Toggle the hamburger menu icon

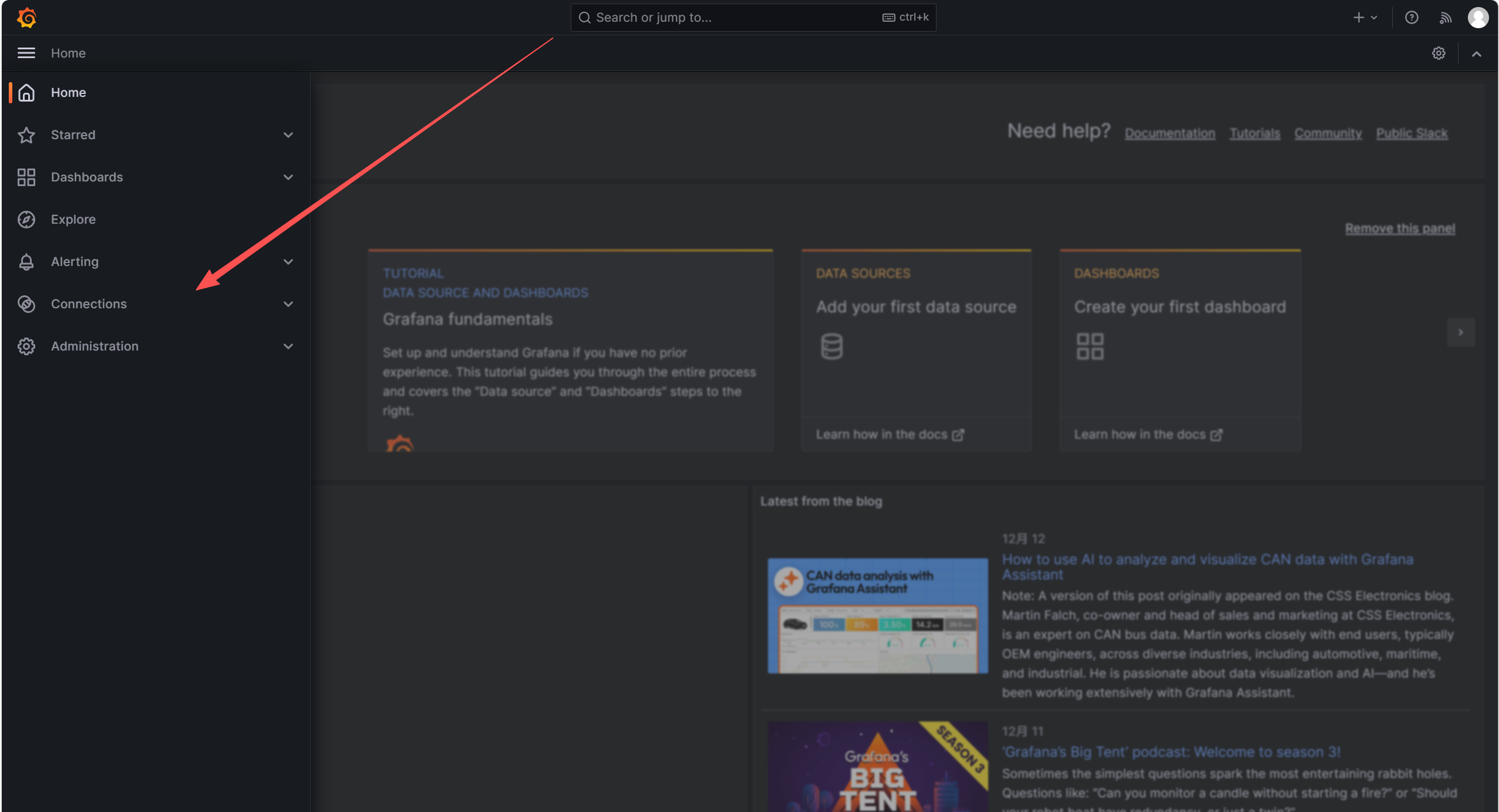coord(26,53)
